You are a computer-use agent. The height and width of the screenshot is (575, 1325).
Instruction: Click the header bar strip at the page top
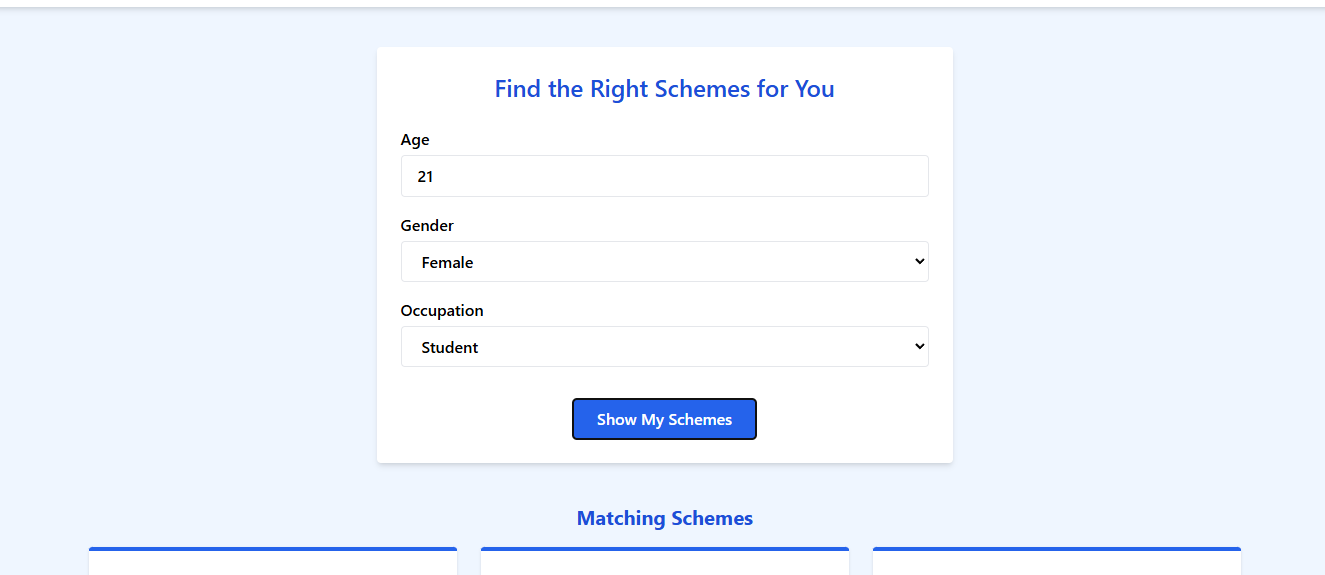(x=662, y=4)
